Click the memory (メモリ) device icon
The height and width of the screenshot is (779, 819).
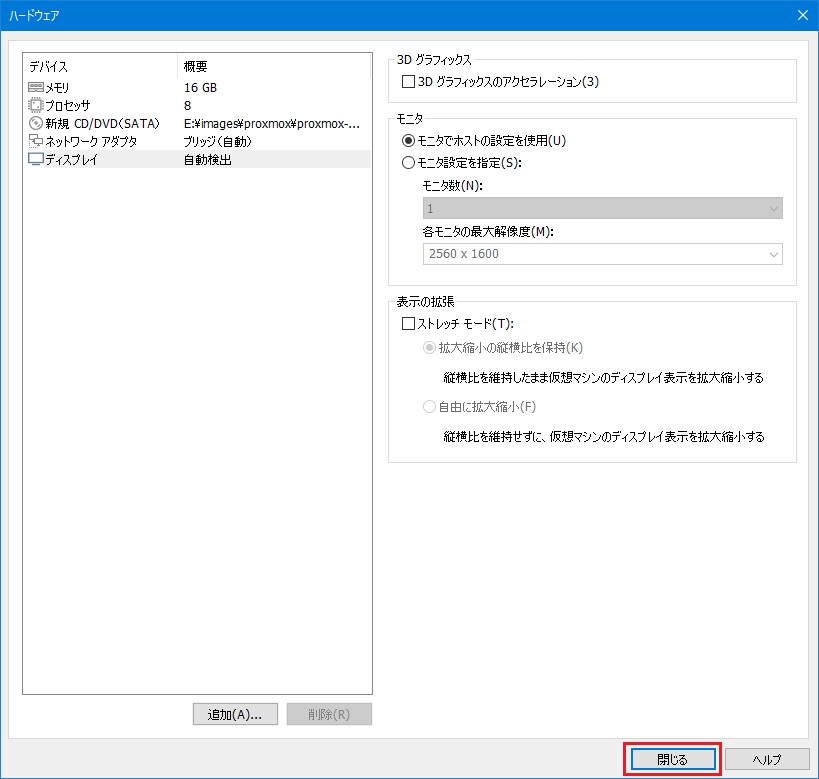(36, 87)
